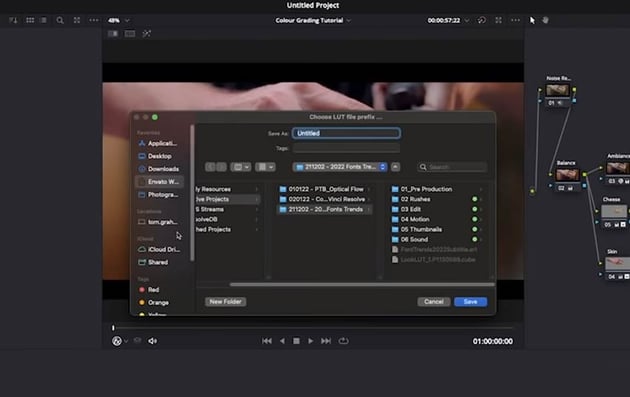Viewport: 630px width, 397px height.
Task: Select the pointer arrow tool
Action: (532, 20)
